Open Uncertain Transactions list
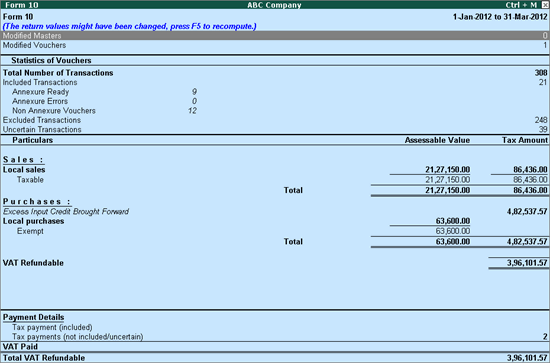 275,129
